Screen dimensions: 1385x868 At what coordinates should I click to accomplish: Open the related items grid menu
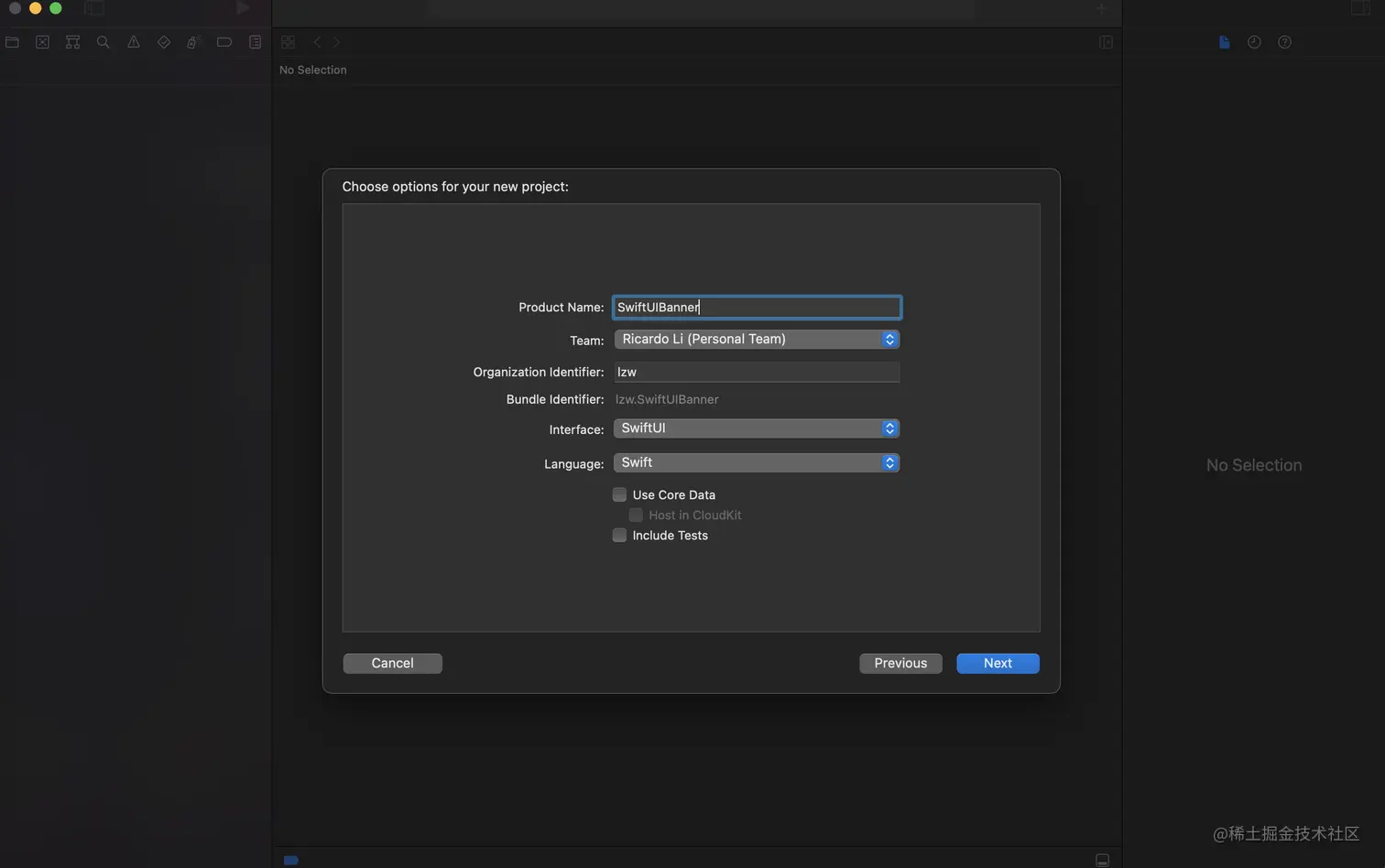[289, 42]
